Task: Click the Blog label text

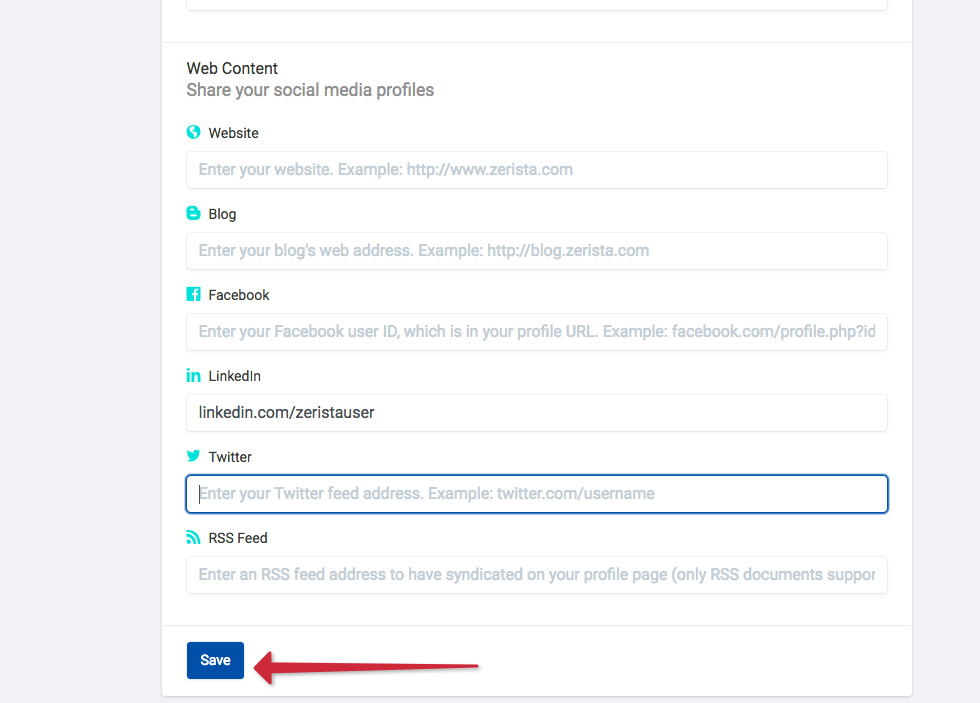Action: (x=222, y=214)
